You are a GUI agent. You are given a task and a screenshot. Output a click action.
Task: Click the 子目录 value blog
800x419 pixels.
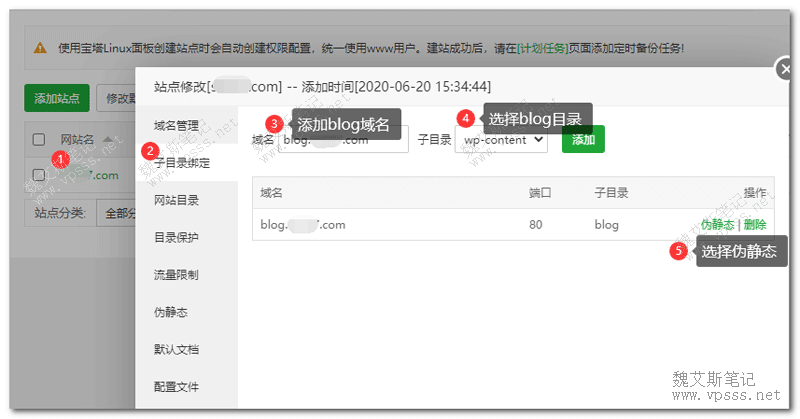(x=606, y=225)
